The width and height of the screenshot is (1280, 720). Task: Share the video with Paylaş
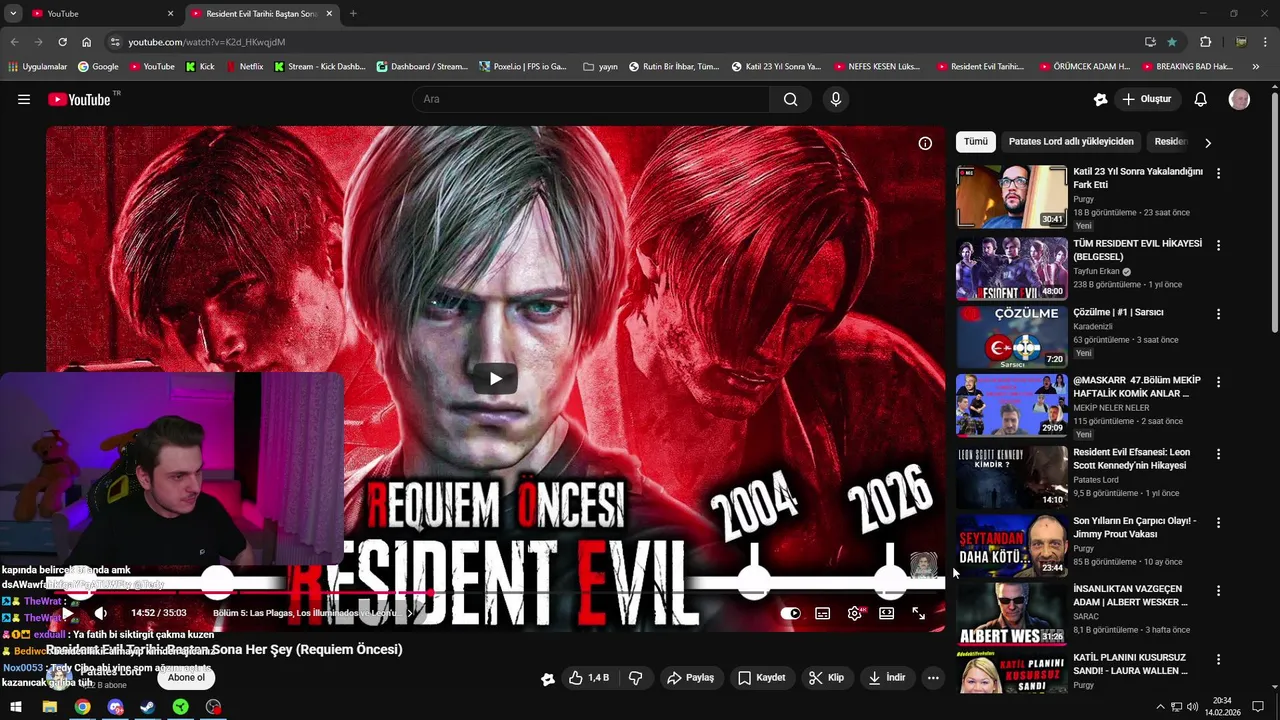[690, 678]
